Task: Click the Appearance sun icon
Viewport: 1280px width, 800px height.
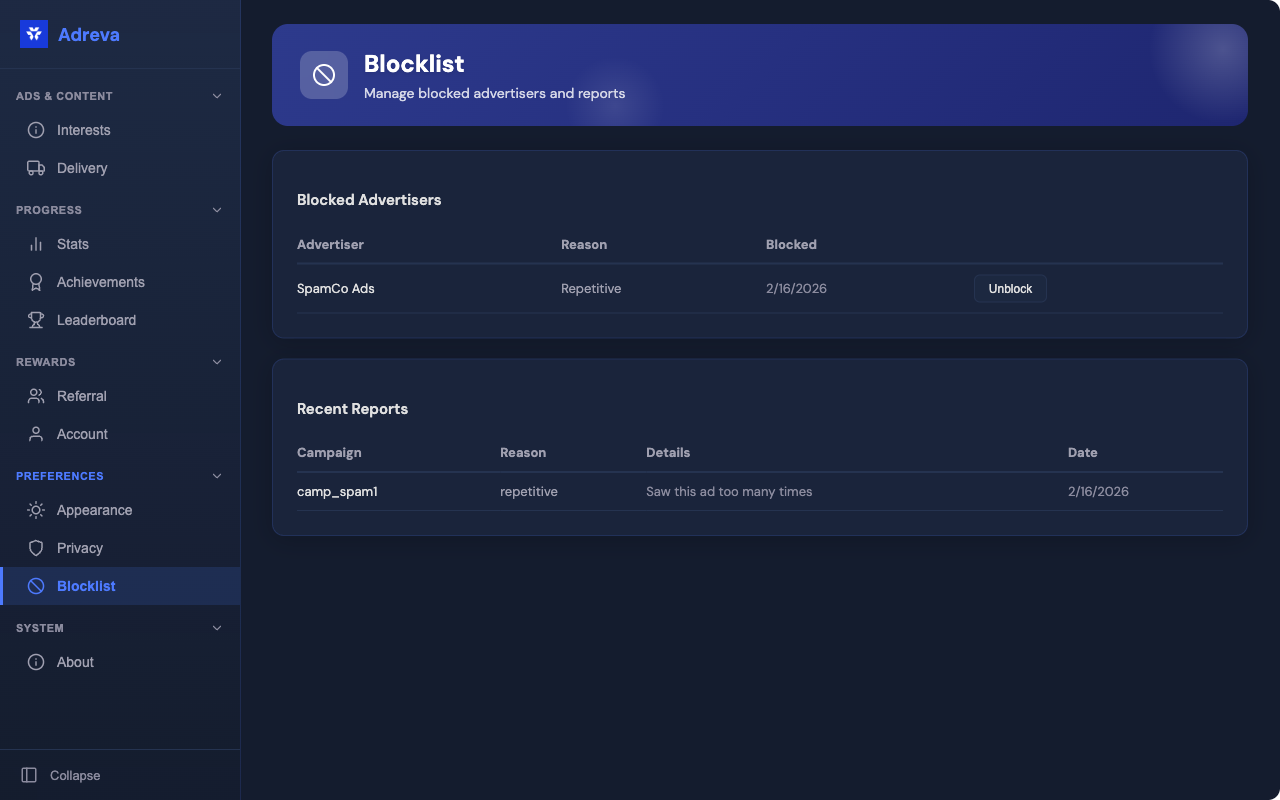Action: [x=36, y=510]
